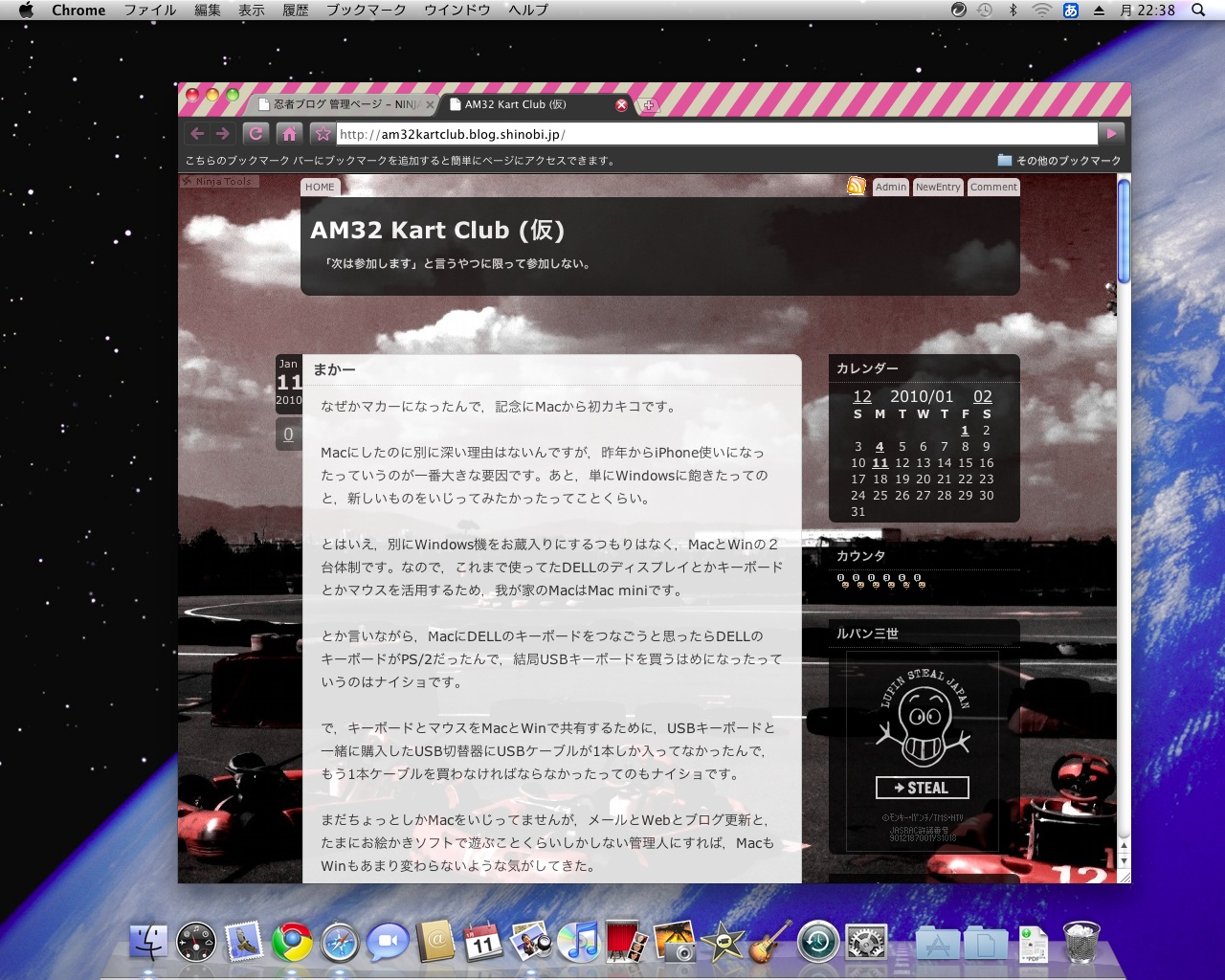Click the Ninja Tools badge
The width and height of the screenshot is (1225, 980).
coord(219,181)
